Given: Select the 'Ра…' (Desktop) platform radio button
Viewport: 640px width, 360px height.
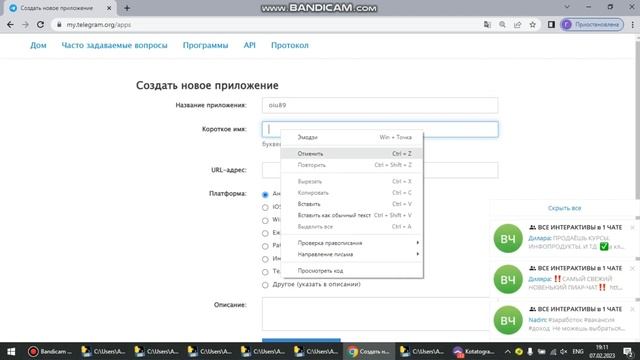Looking at the screenshot, I should (x=265, y=247).
